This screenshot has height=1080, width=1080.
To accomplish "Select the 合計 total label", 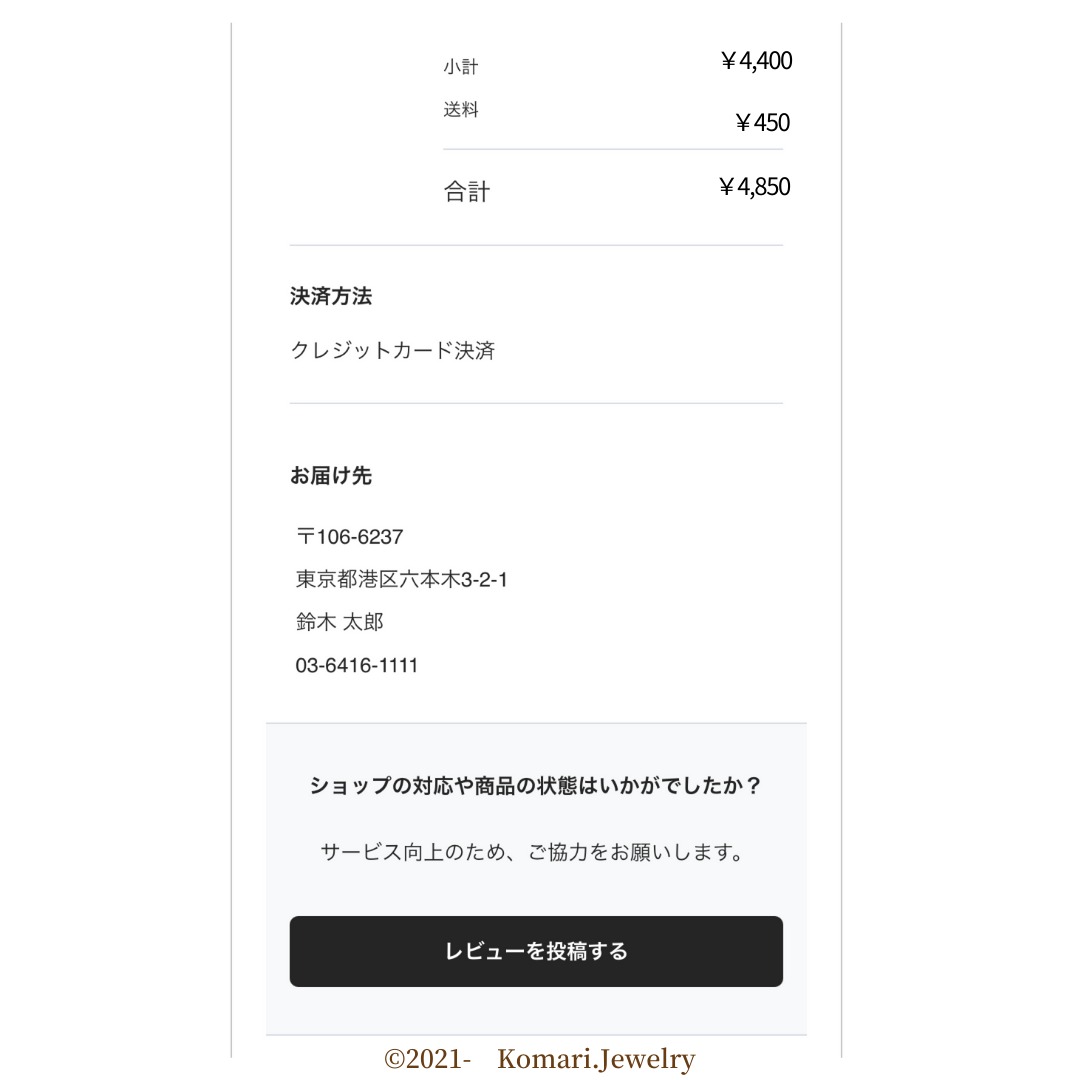I will pyautogui.click(x=467, y=192).
